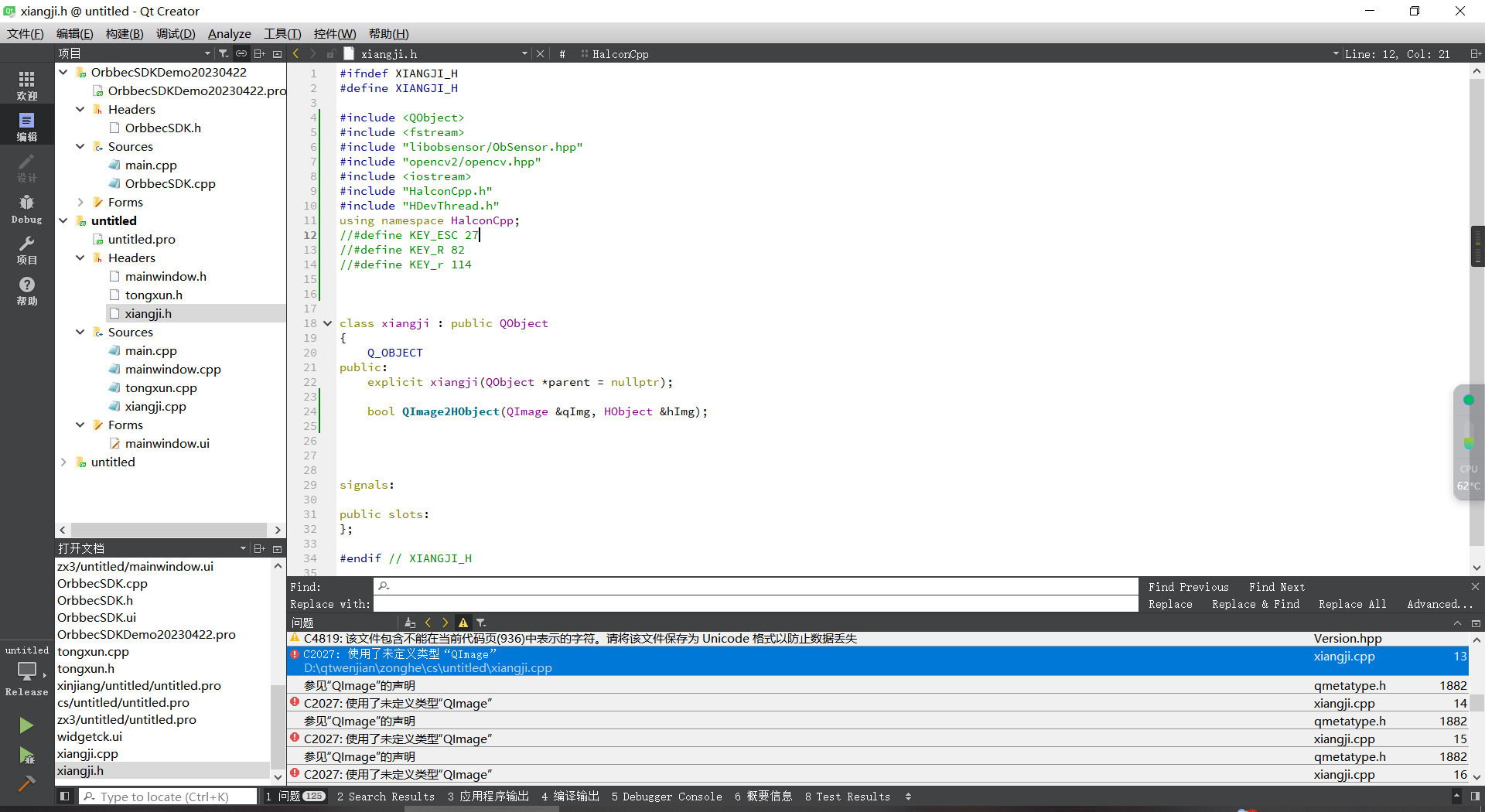Switch to the Welcome (欢迎) mode
Viewport: 1485px width, 812px height.
tap(27, 85)
